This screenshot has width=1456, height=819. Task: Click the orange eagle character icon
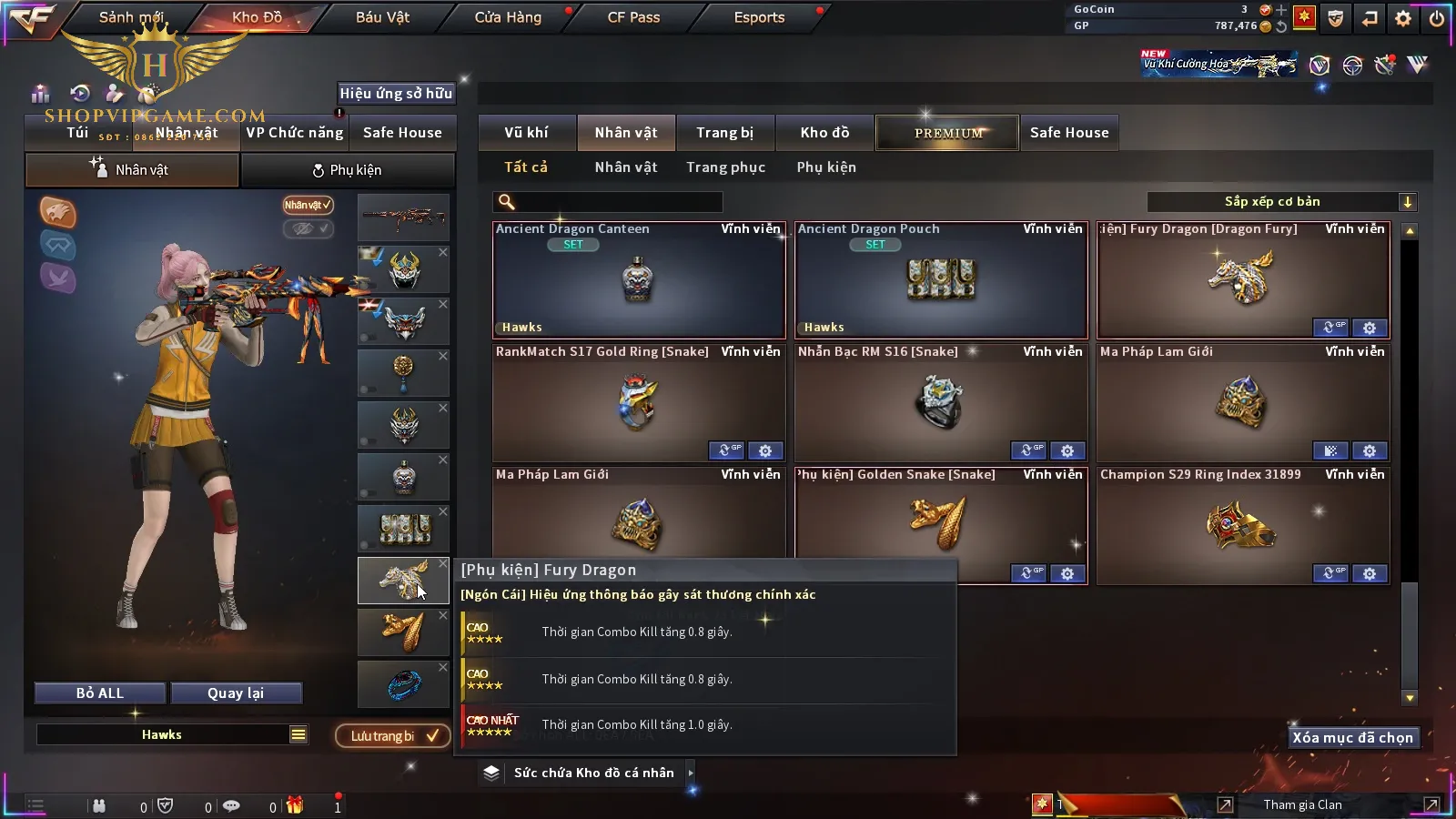(57, 212)
